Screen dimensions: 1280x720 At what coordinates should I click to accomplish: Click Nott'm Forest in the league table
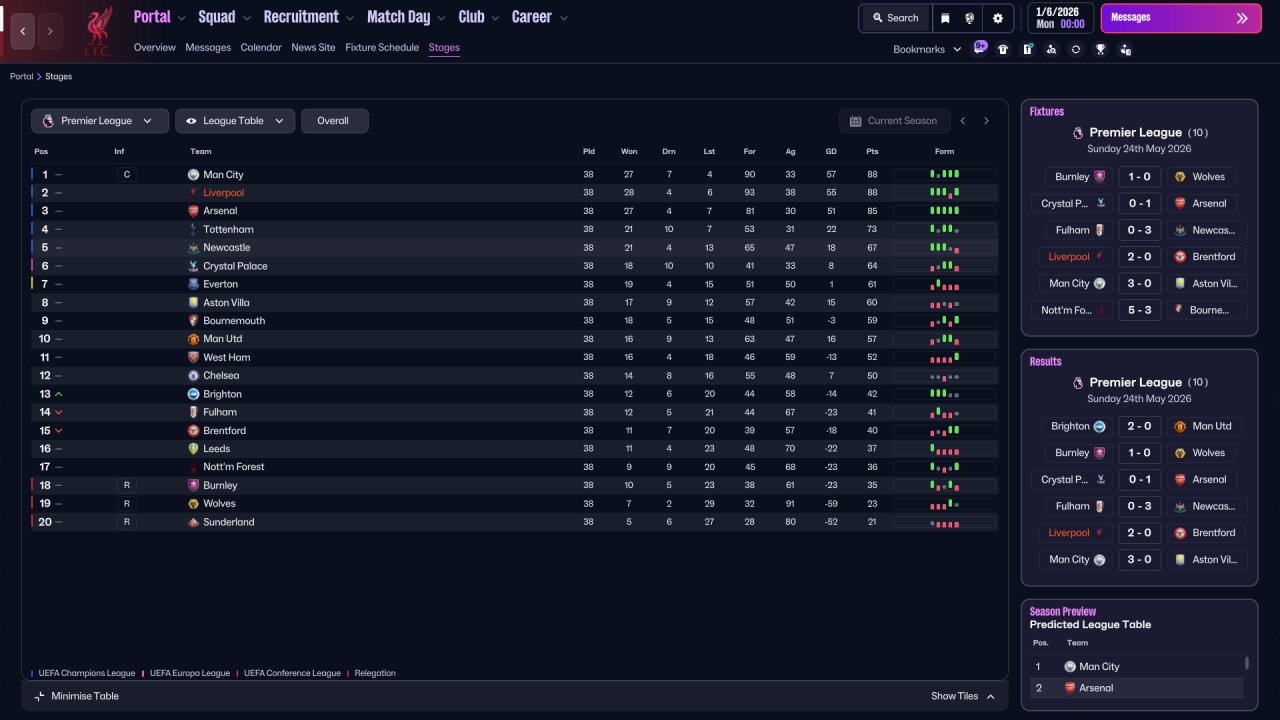pos(236,467)
